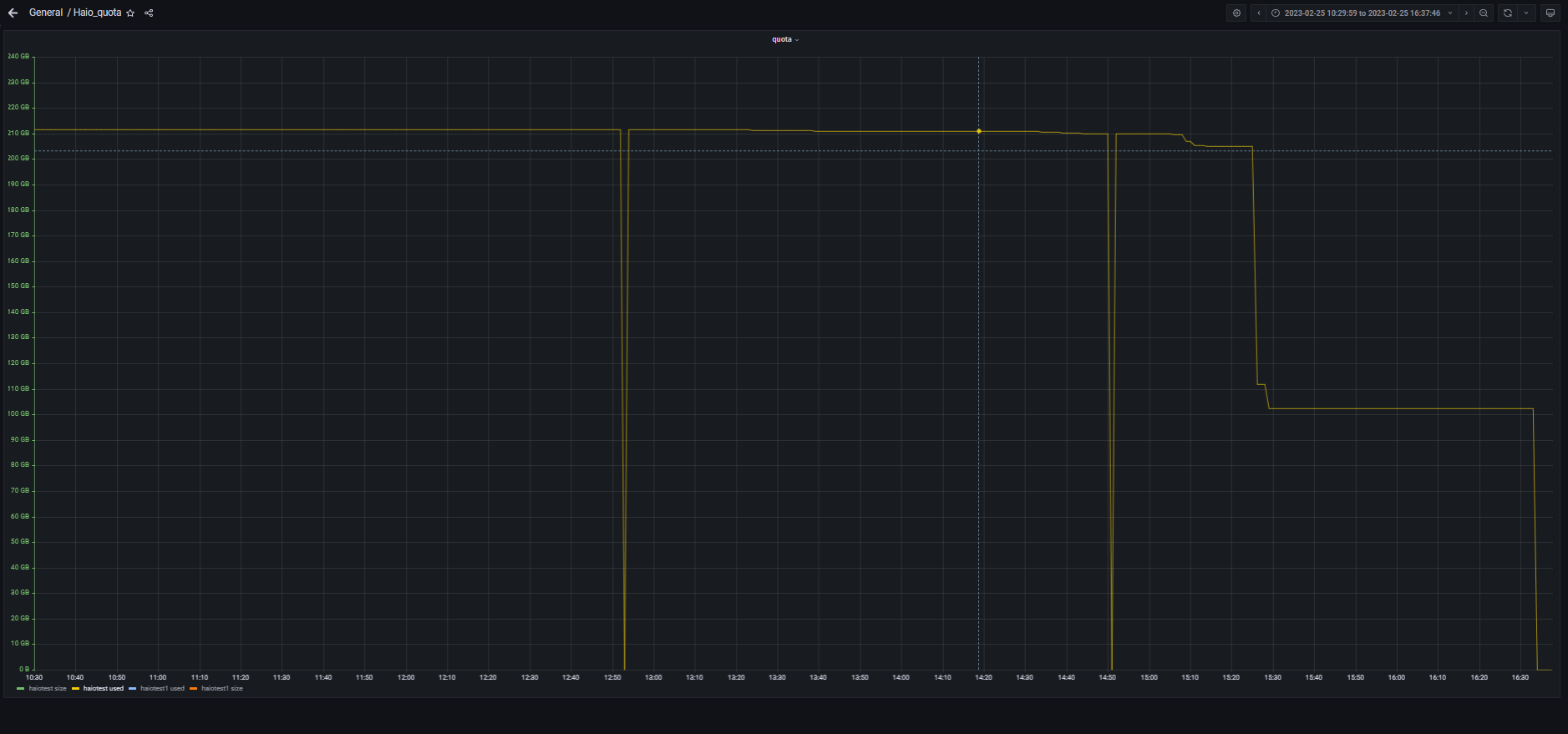The image size is (1568, 734).
Task: Open the quota panel title menu
Action: [784, 39]
